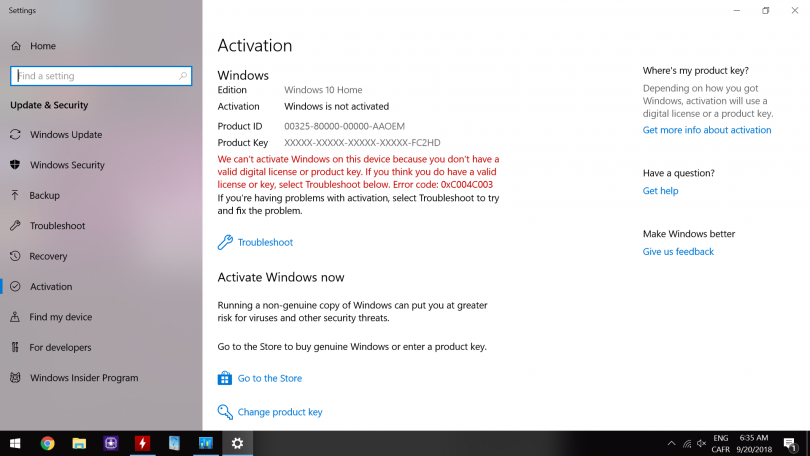Click the Home icon in the sidebar
The image size is (810, 456).
click(16, 46)
